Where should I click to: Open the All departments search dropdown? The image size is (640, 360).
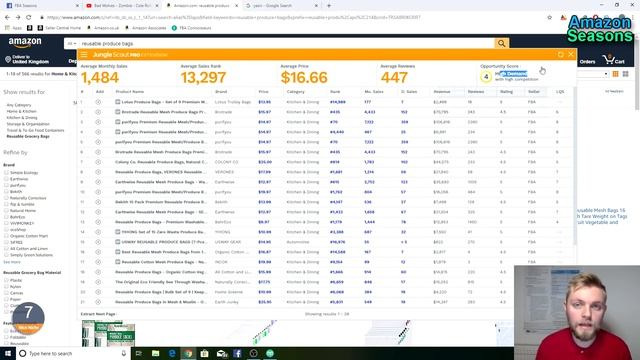point(71,43)
